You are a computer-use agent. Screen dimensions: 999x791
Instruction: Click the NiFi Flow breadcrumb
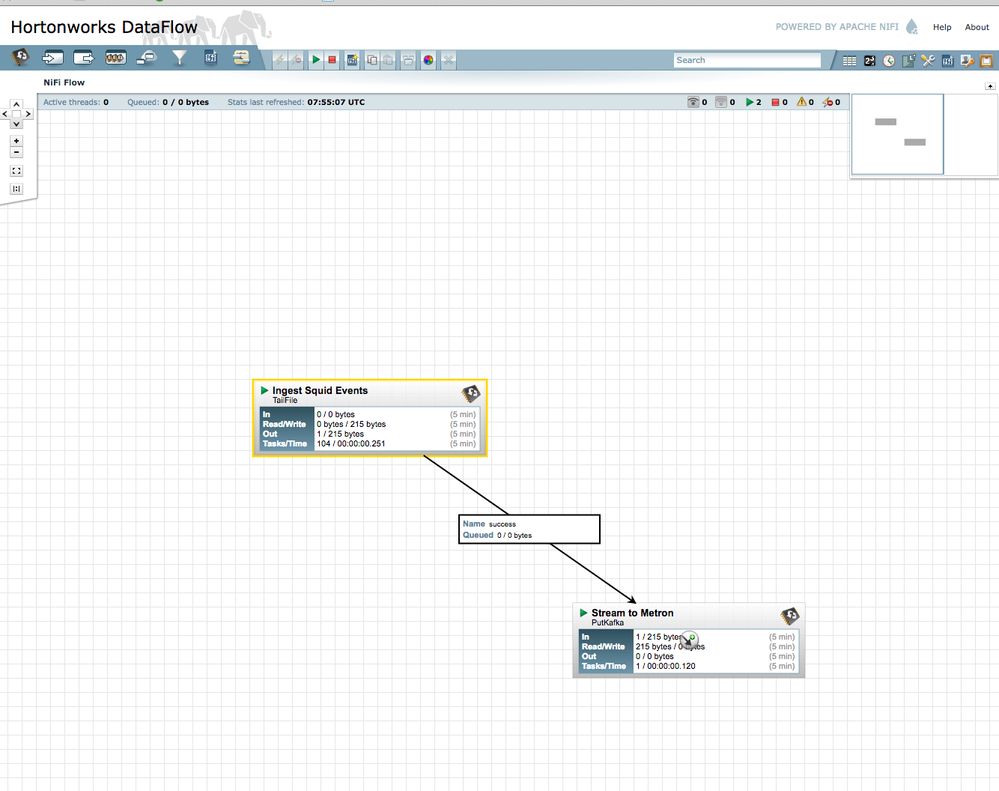[x=63, y=82]
